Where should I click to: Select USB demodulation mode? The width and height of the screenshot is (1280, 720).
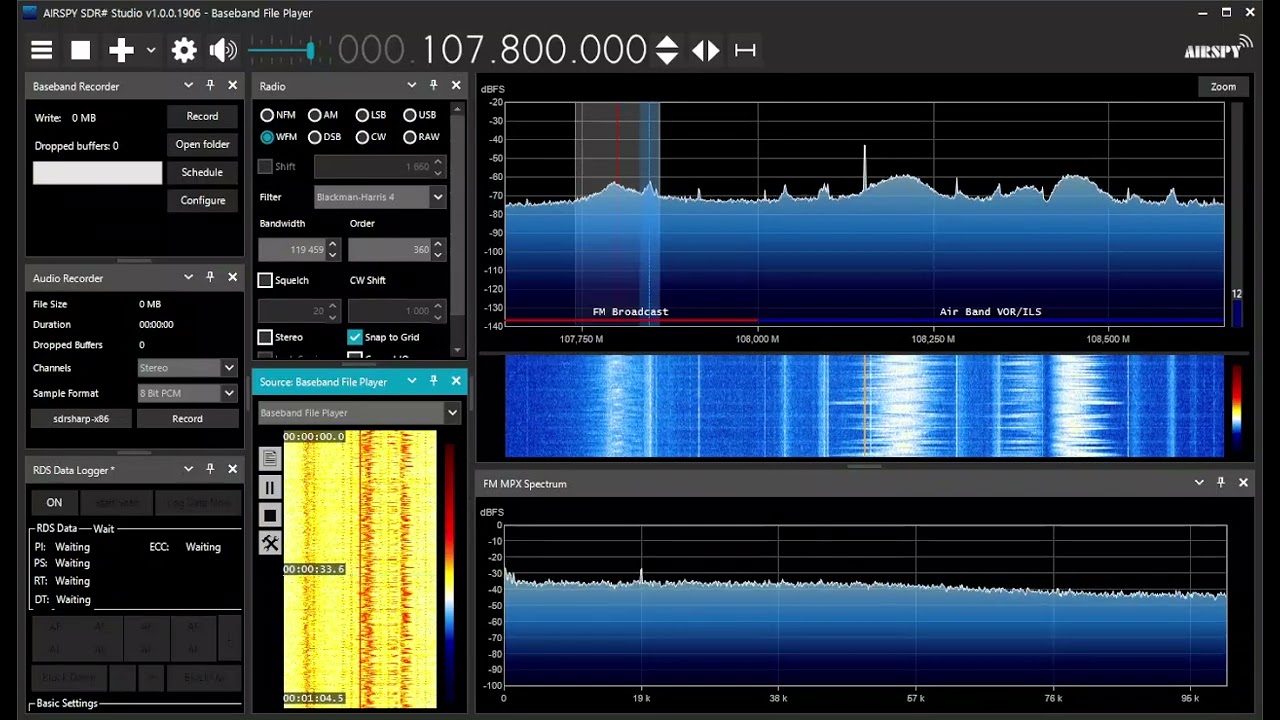[410, 115]
